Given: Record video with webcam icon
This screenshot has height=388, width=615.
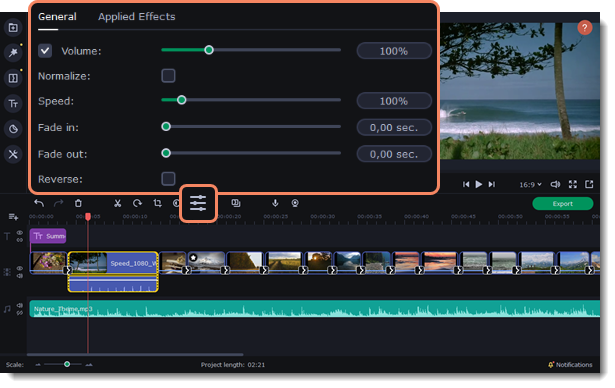Looking at the screenshot, I should (x=295, y=203).
